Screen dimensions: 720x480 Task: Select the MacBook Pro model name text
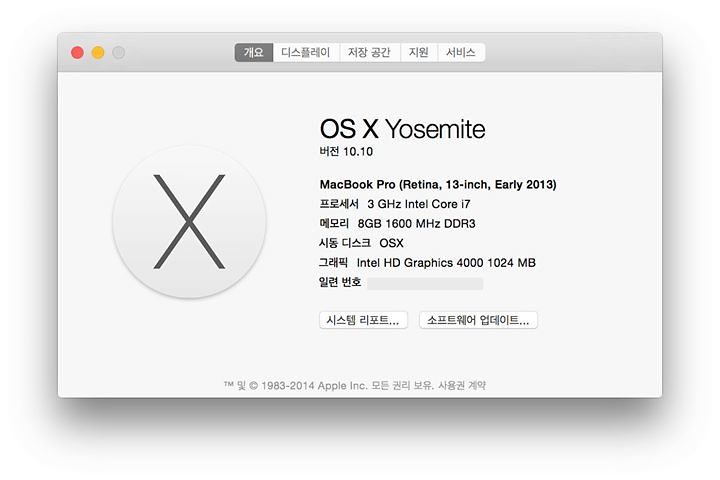(x=438, y=185)
